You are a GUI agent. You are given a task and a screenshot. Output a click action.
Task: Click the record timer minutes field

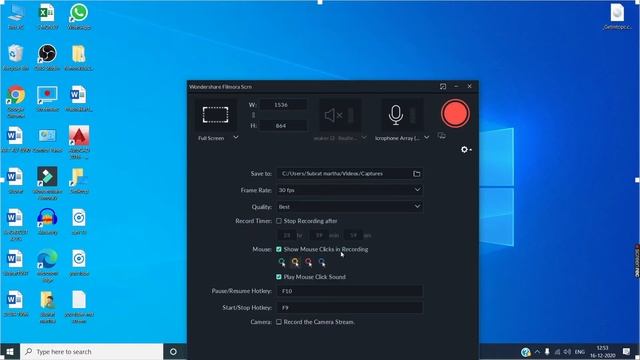pyautogui.click(x=319, y=235)
